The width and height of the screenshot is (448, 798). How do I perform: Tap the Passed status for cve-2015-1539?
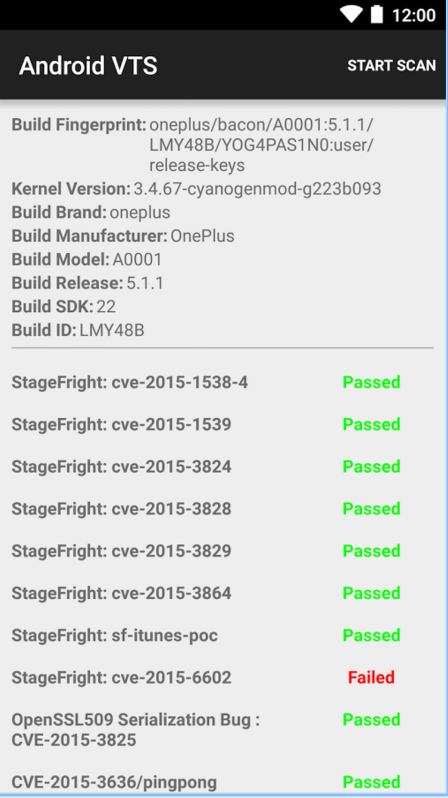tap(371, 424)
